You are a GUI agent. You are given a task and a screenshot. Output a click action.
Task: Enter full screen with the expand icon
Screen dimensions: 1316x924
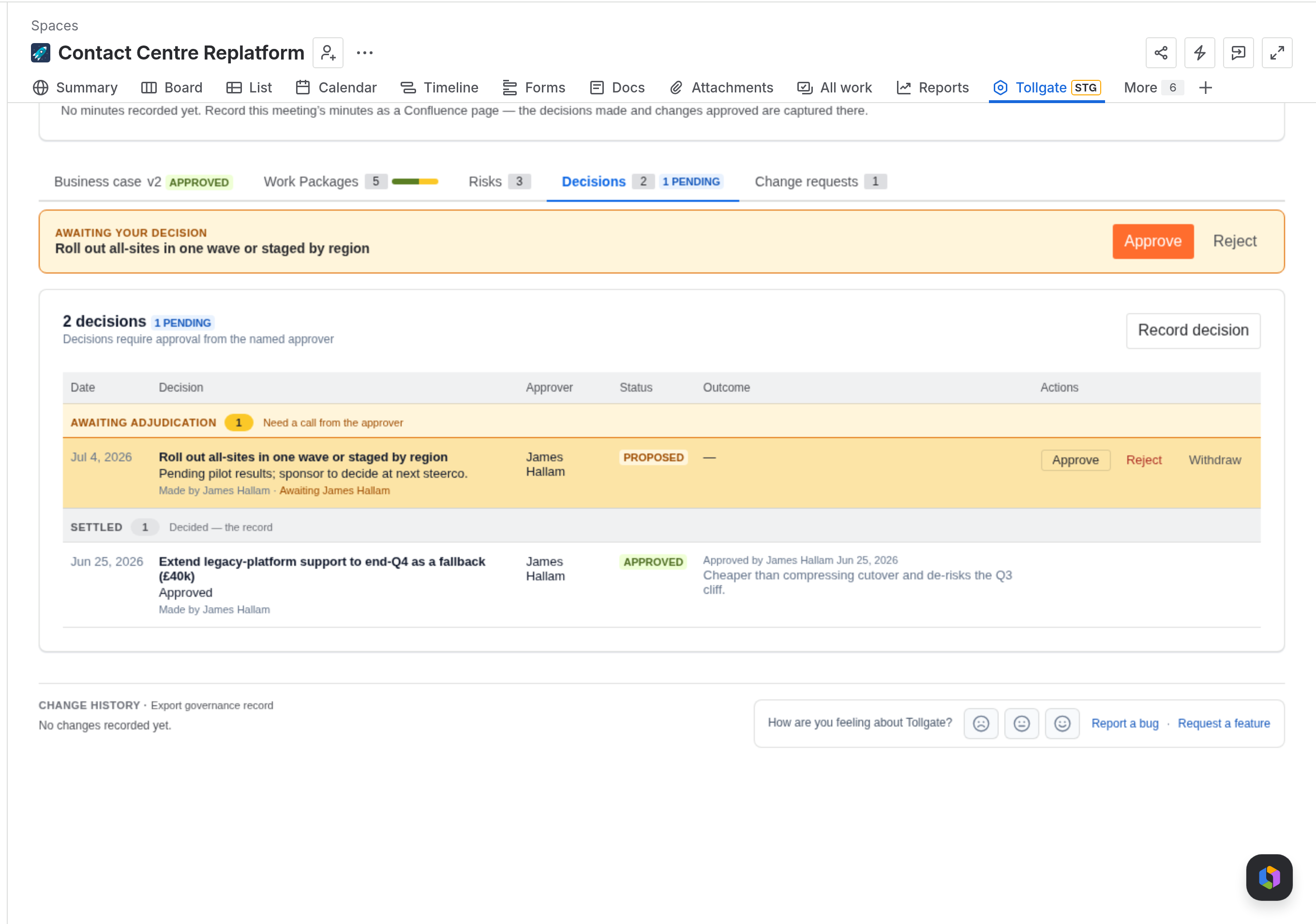coord(1277,53)
